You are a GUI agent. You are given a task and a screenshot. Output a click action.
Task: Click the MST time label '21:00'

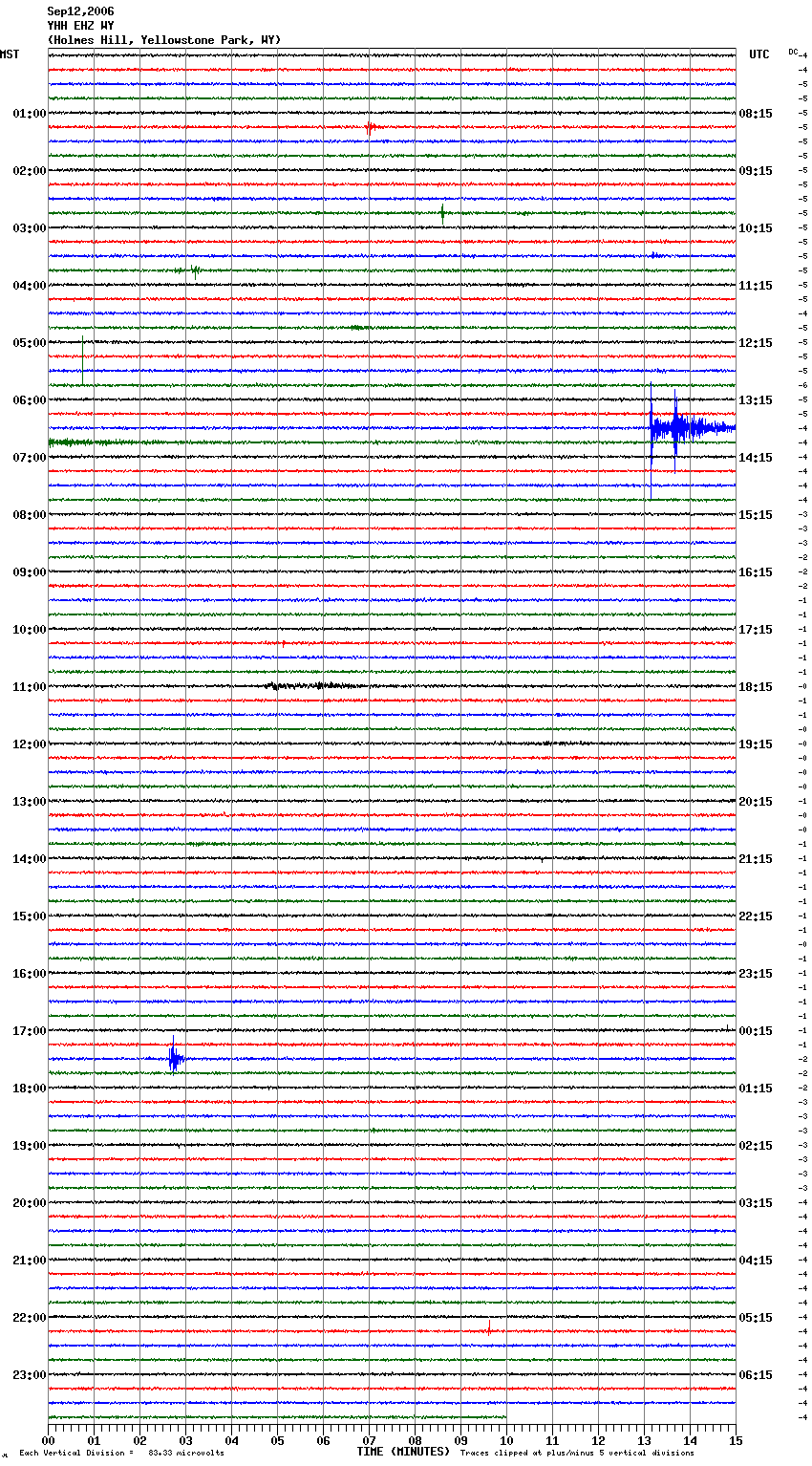coord(30,1261)
